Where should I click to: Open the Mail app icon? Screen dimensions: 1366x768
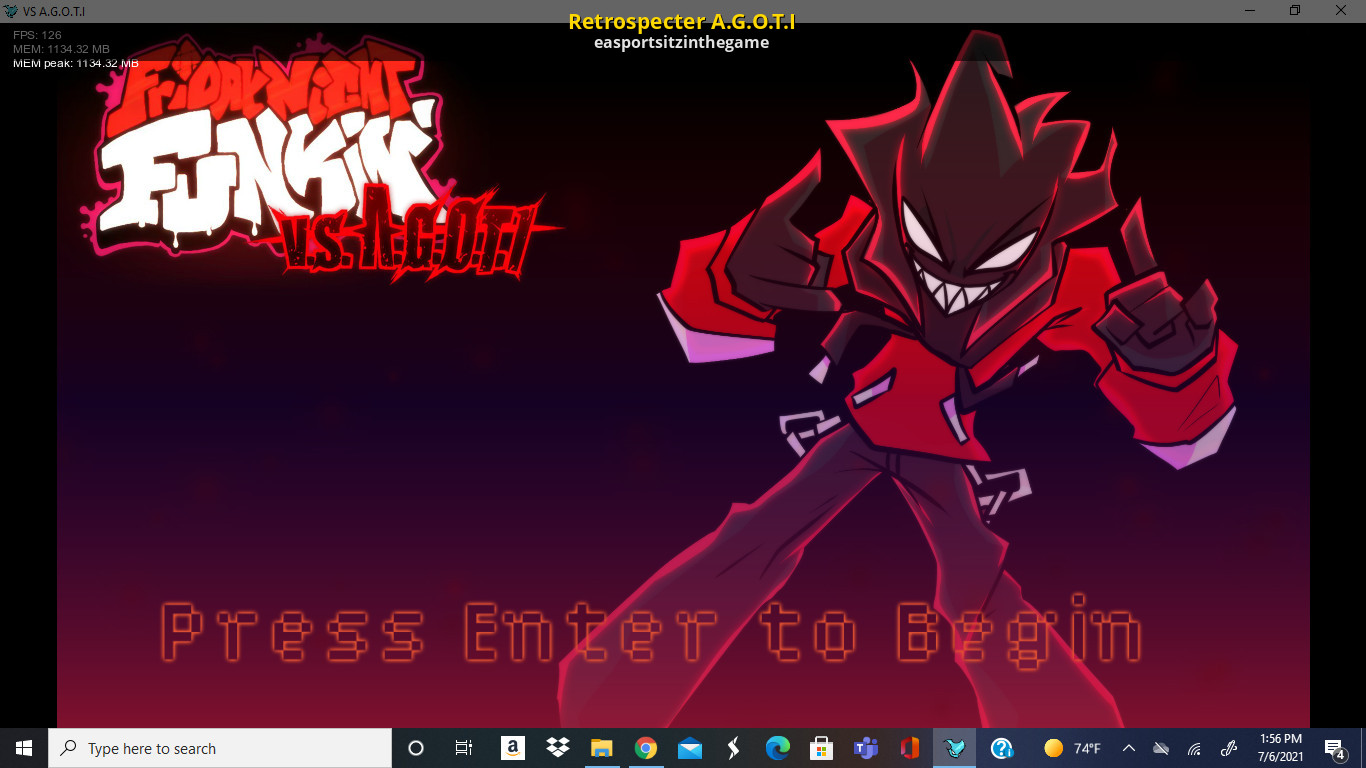click(689, 748)
